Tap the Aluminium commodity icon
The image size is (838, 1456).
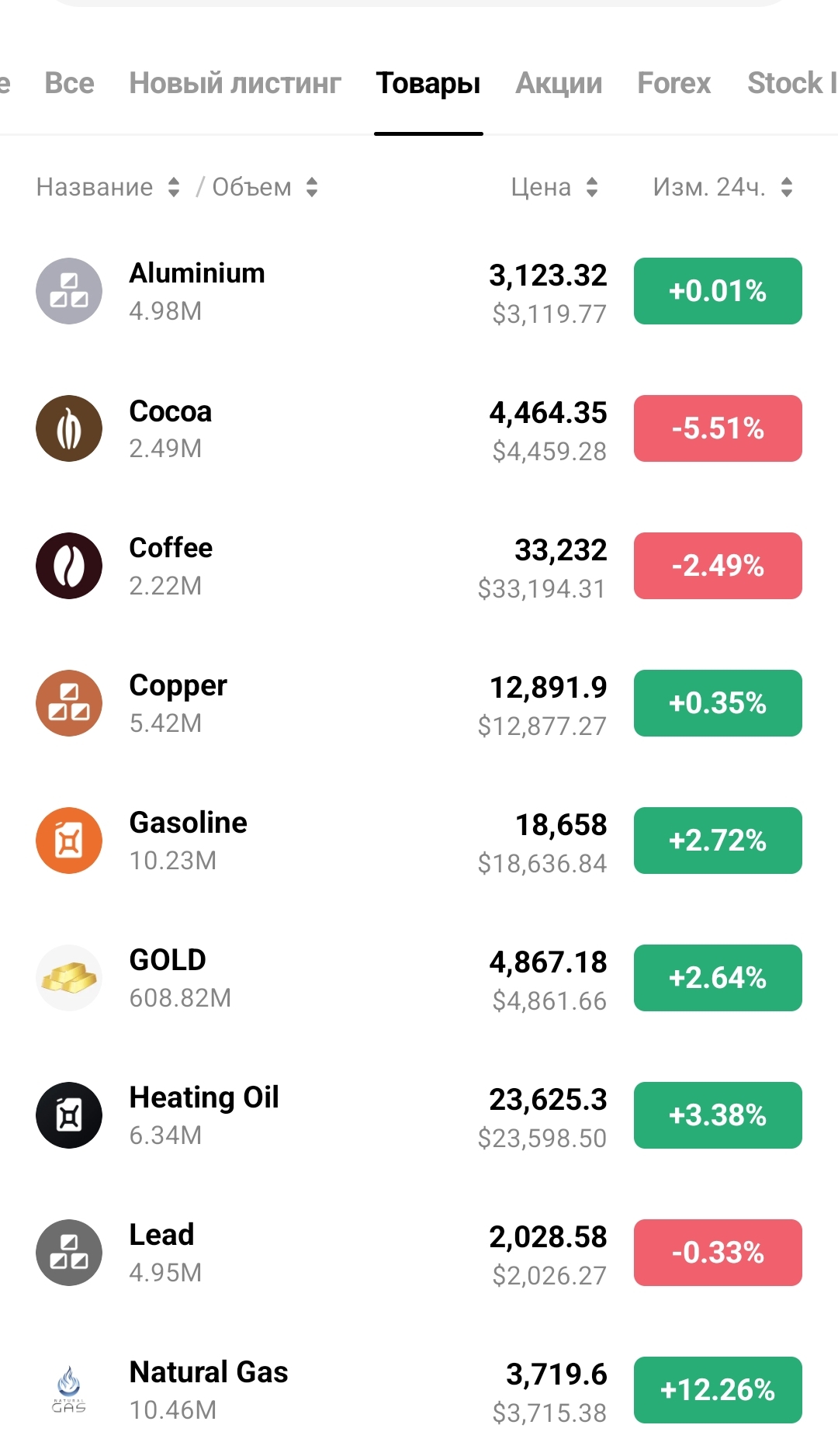click(69, 291)
